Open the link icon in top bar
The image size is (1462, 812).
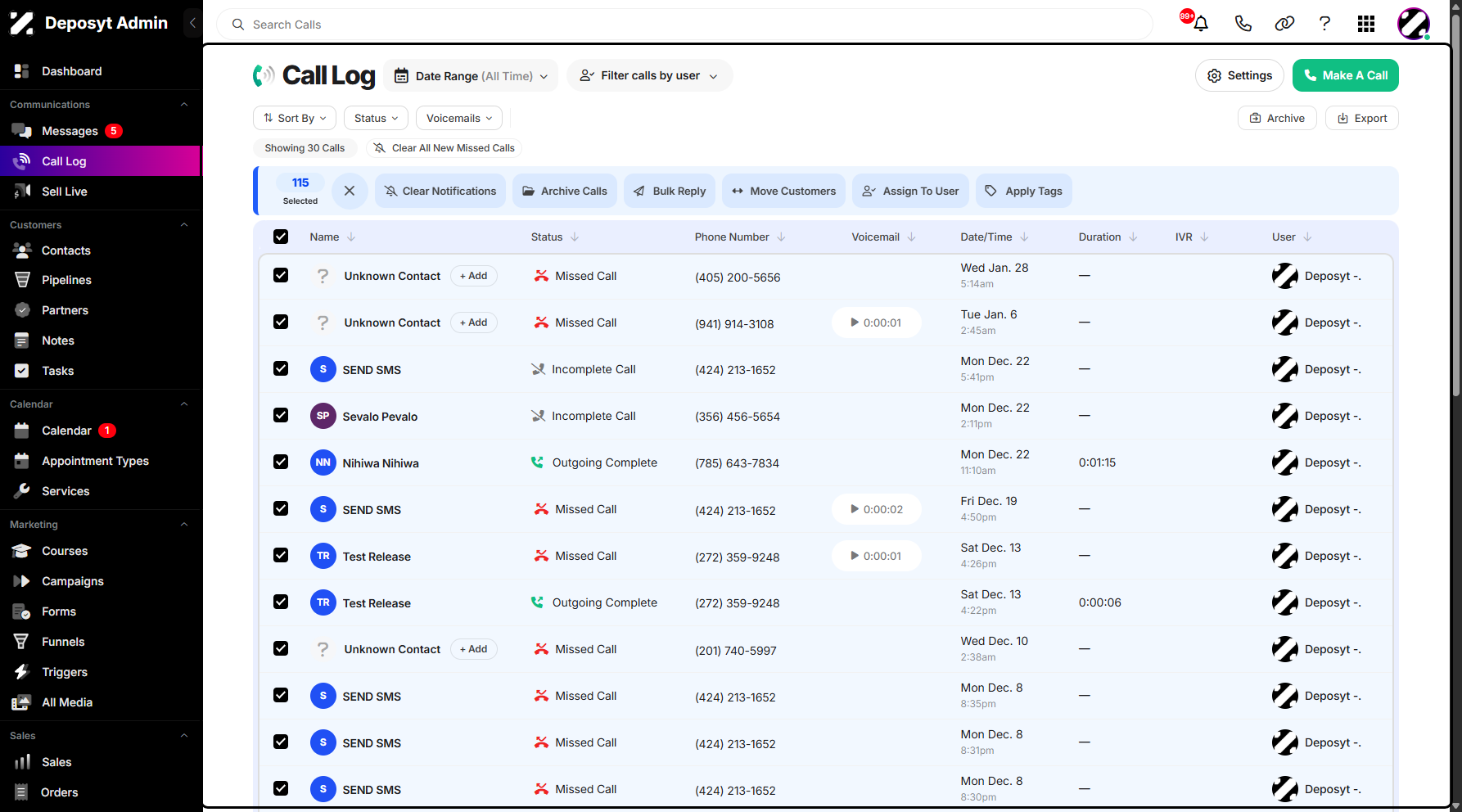tap(1284, 24)
